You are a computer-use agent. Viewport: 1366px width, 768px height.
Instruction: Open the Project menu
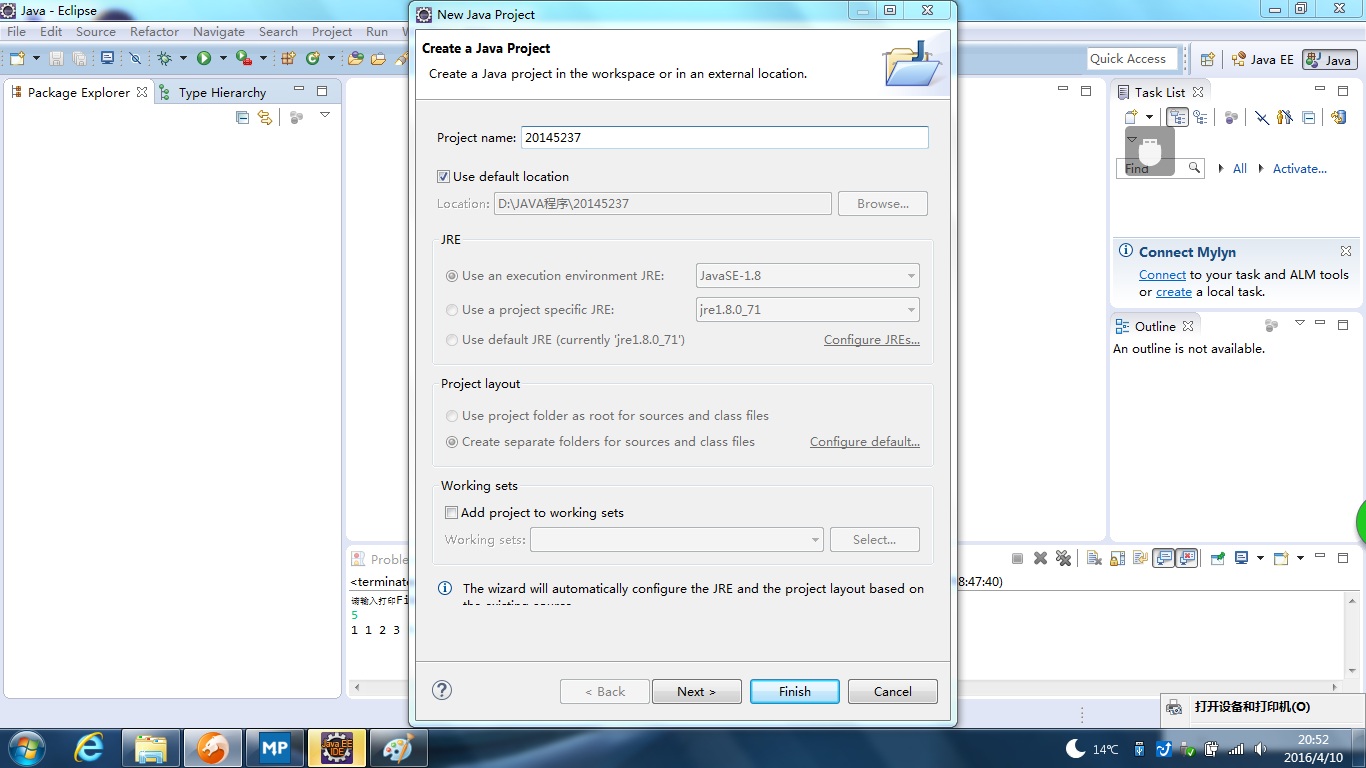pos(332,31)
